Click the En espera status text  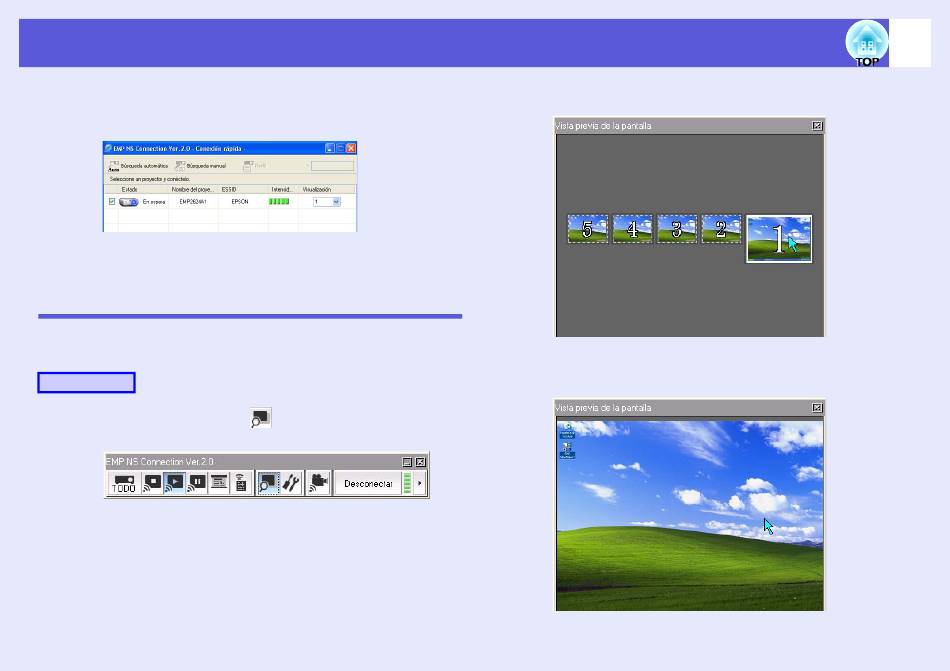click(x=154, y=202)
